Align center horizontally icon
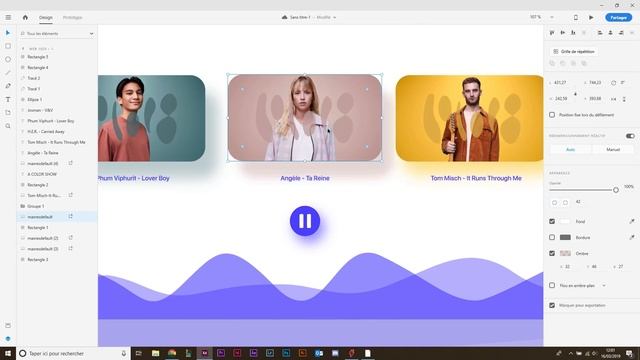Screen dimensions: 640x360 [611, 33]
